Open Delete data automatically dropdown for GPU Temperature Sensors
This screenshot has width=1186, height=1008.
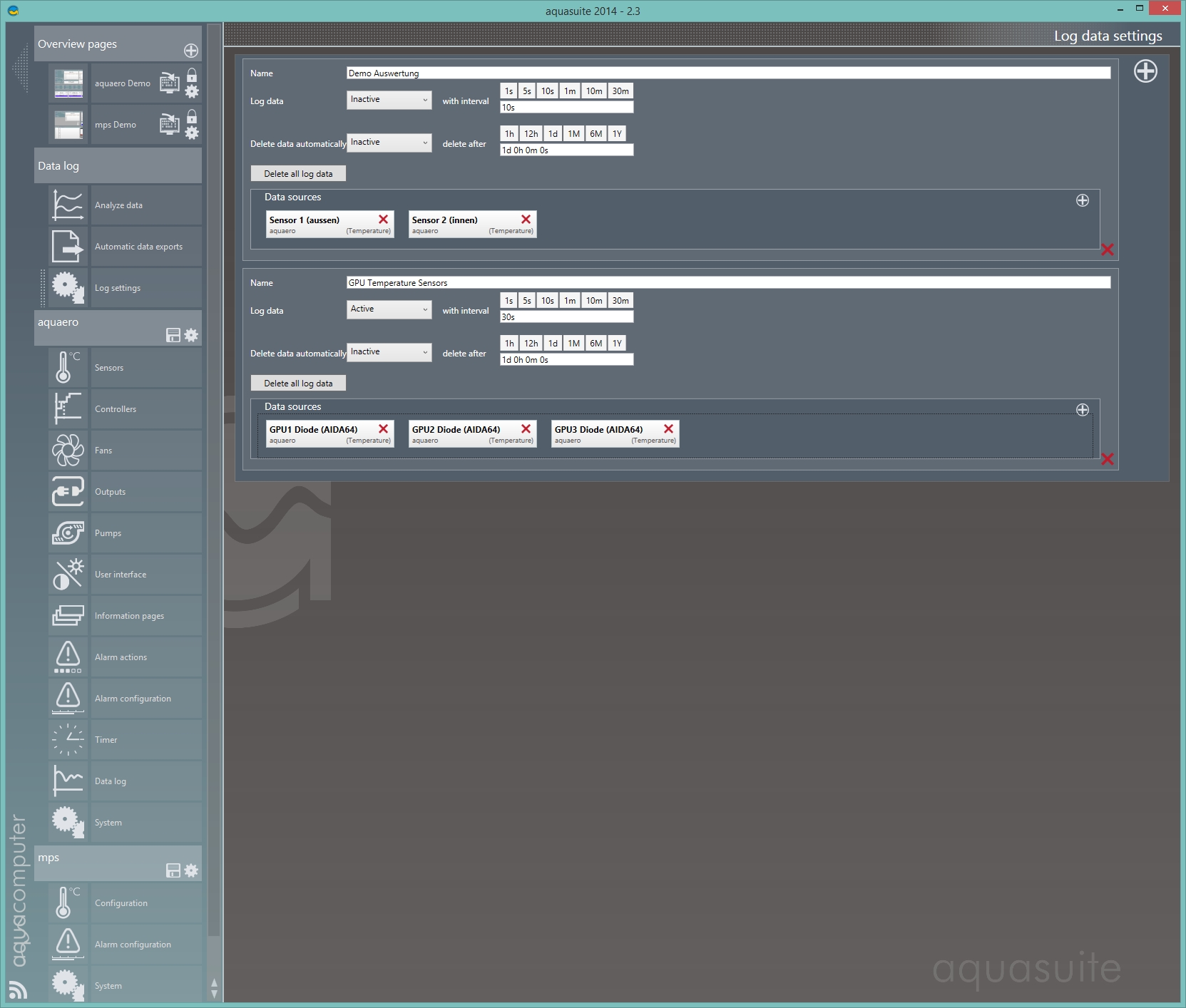point(389,352)
